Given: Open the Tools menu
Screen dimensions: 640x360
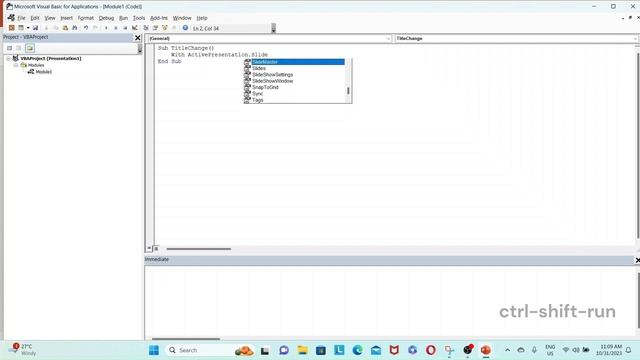Looking at the screenshot, I should [x=139, y=18].
